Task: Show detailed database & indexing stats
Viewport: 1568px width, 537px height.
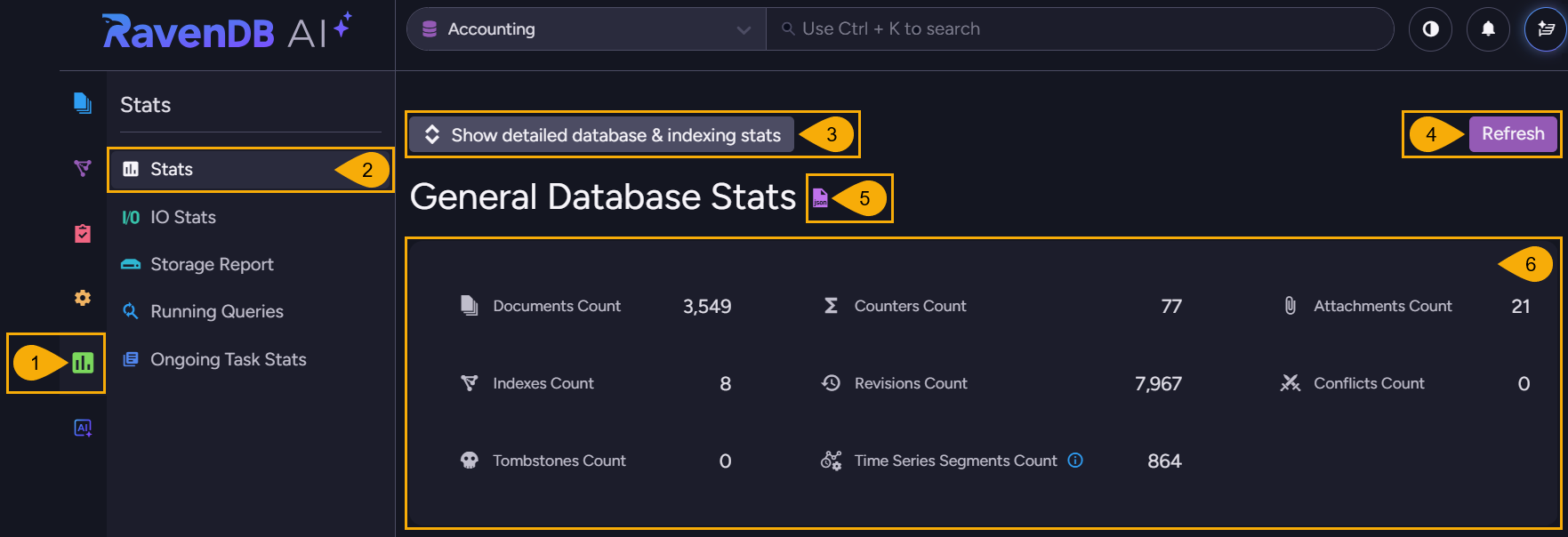Action: [601, 135]
